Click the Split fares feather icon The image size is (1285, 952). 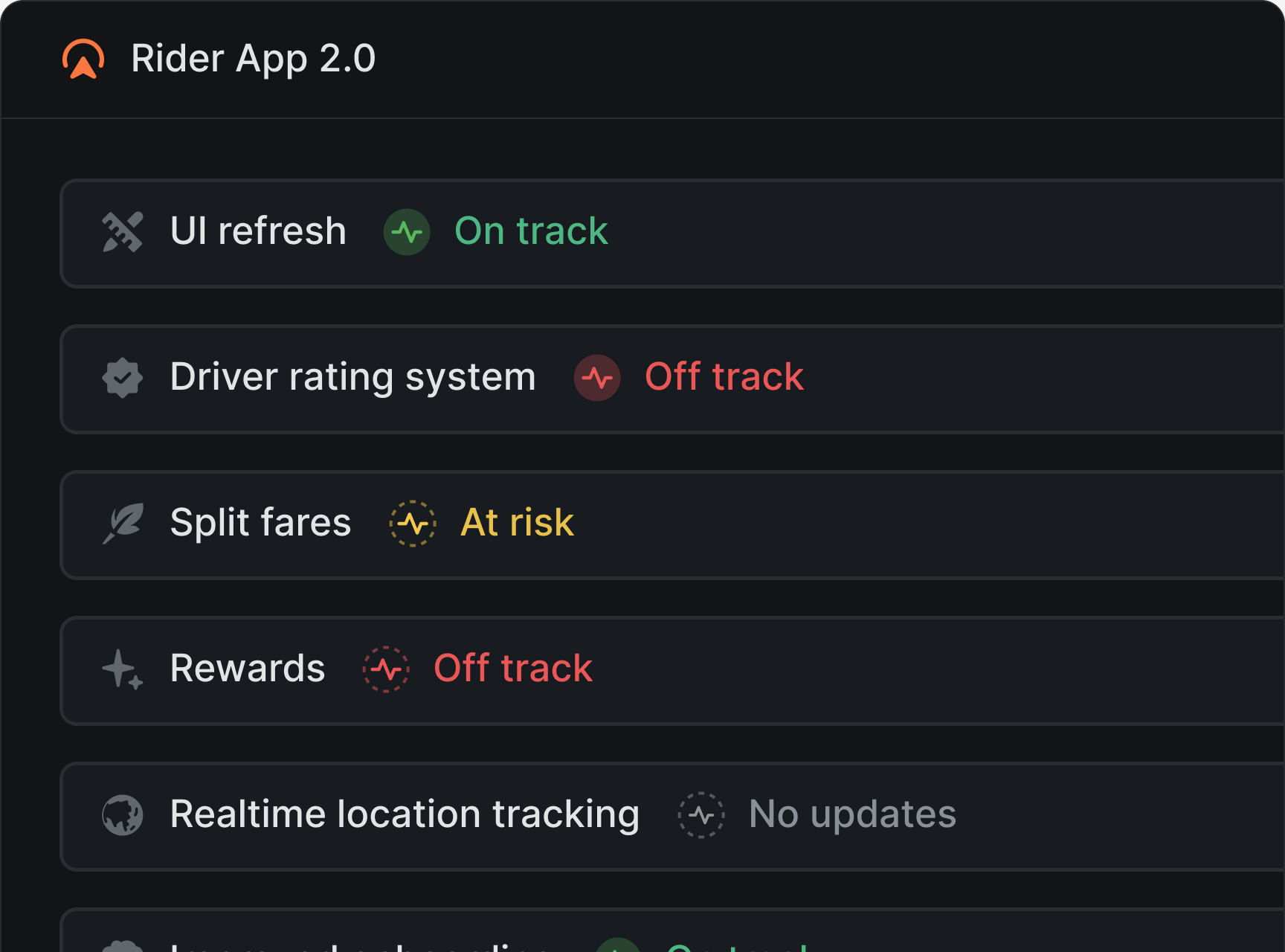pos(123,524)
